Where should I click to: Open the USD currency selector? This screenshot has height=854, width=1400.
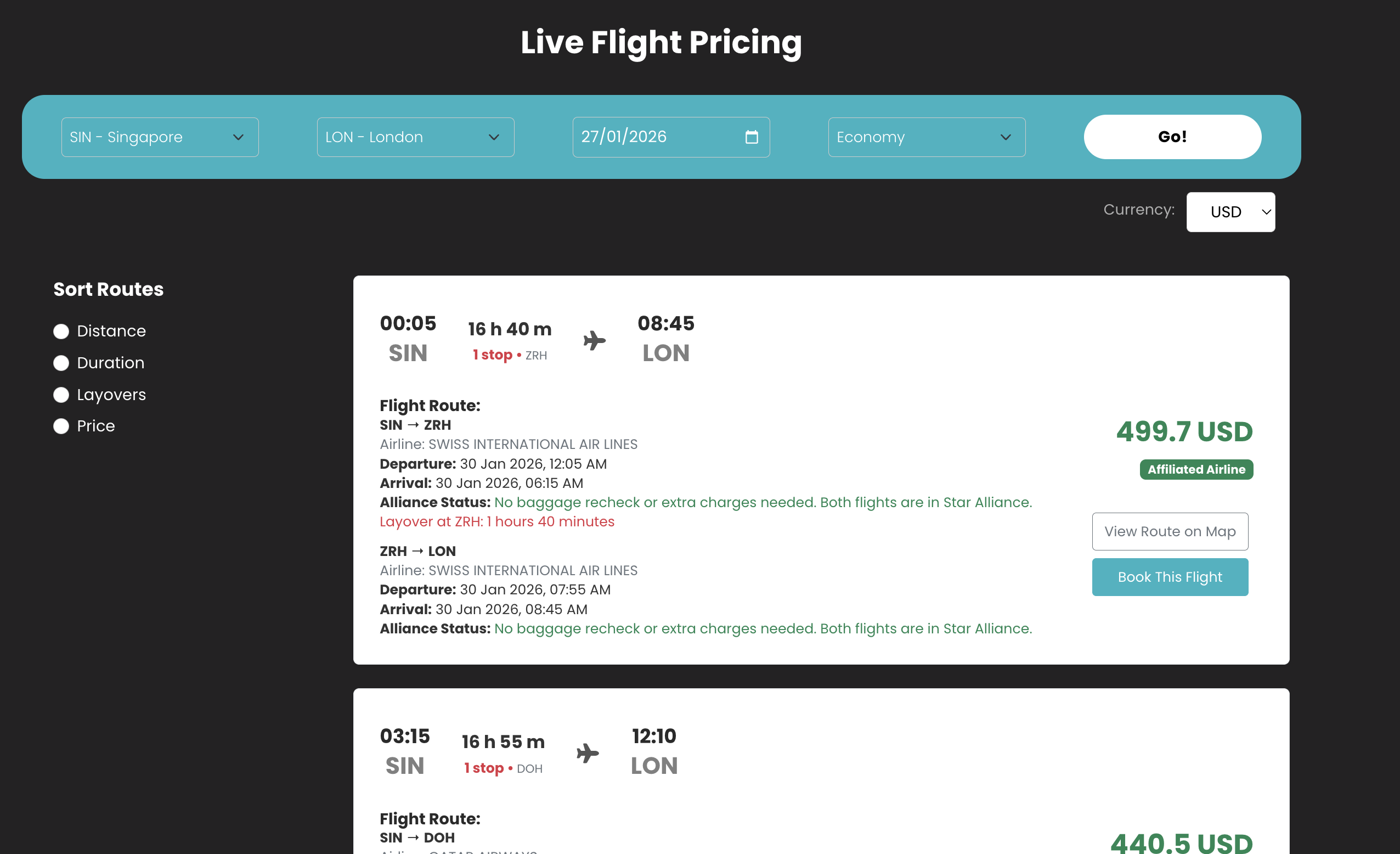(x=1230, y=212)
